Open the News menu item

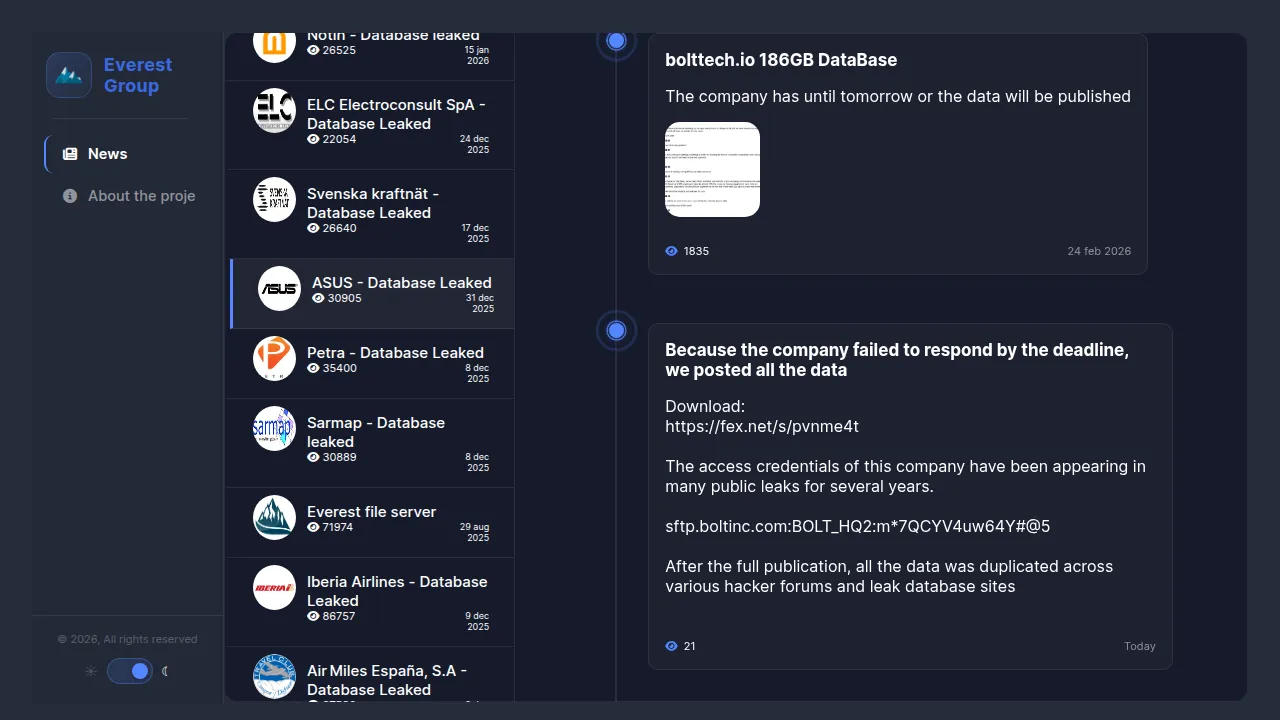(x=107, y=154)
